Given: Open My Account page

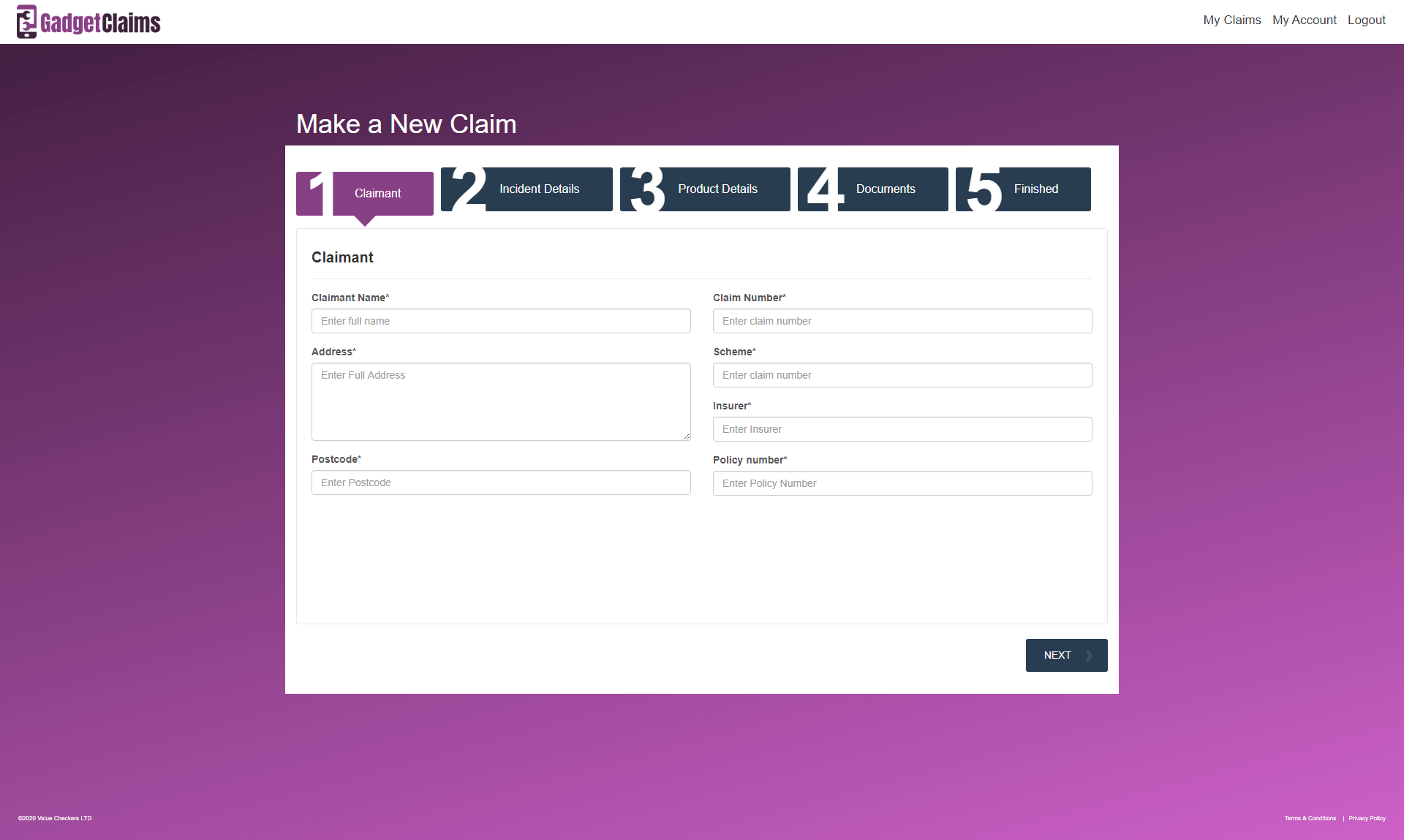Looking at the screenshot, I should (1304, 20).
